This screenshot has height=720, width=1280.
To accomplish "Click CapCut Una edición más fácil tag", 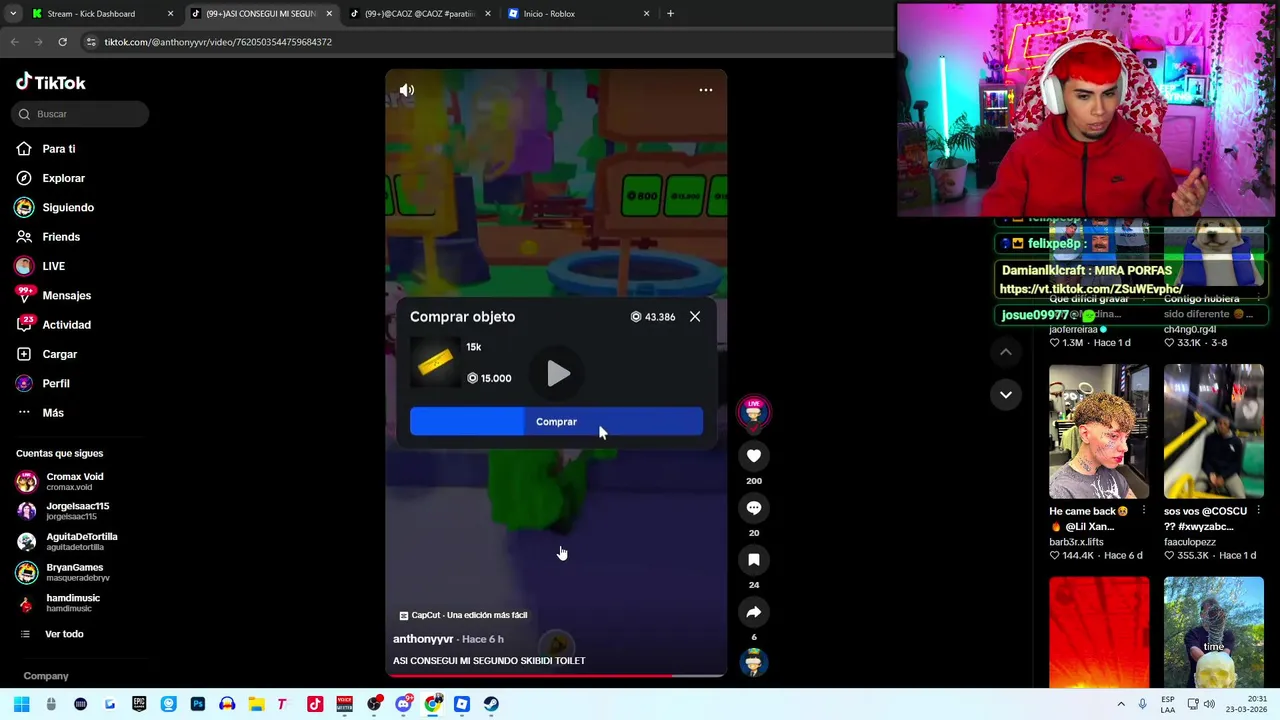I will tap(463, 615).
